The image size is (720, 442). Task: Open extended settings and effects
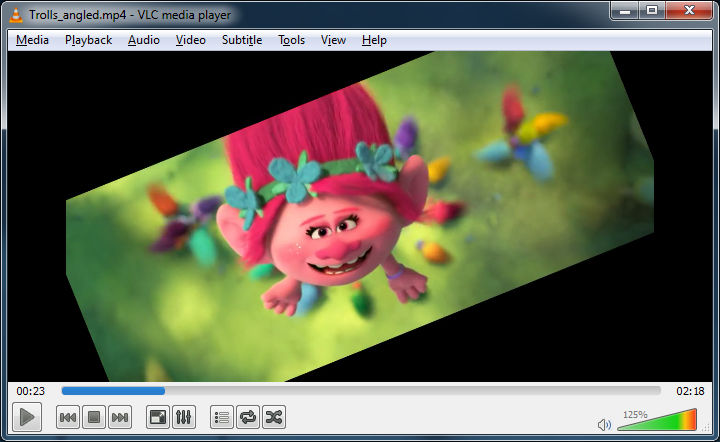click(184, 417)
